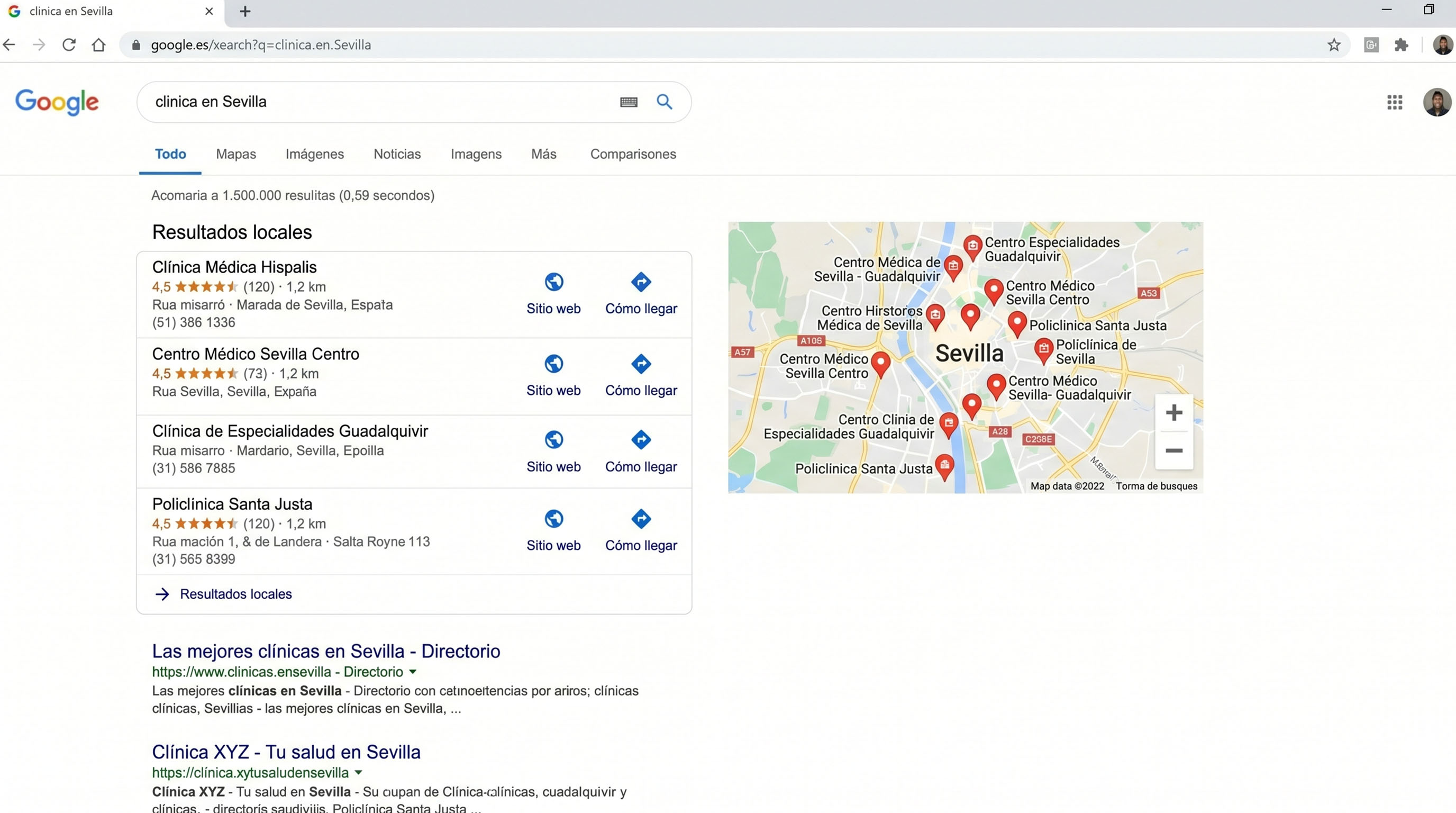Get directions to Policlínica Santa Justa listing

[x=641, y=531]
